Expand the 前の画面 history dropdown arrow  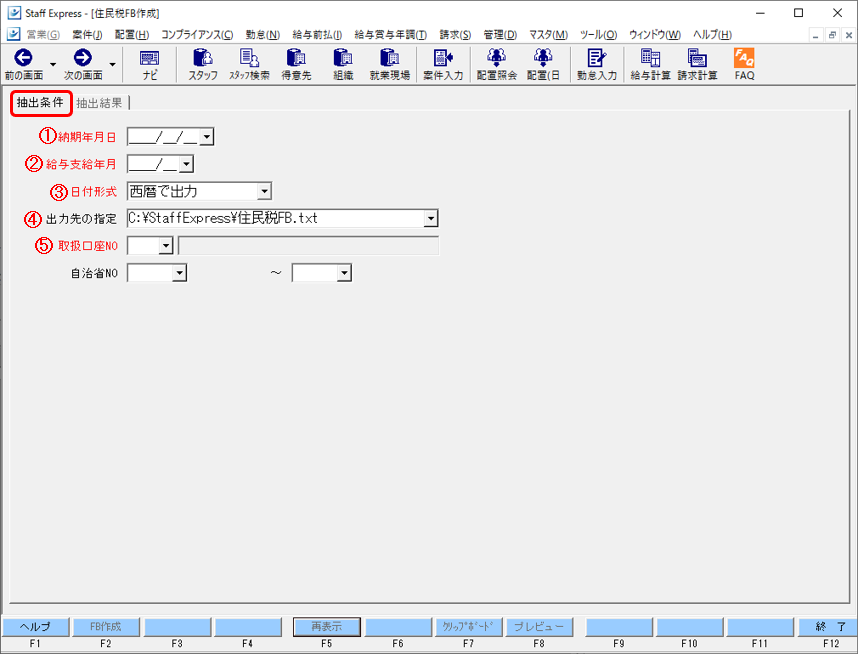pyautogui.click(x=53, y=65)
